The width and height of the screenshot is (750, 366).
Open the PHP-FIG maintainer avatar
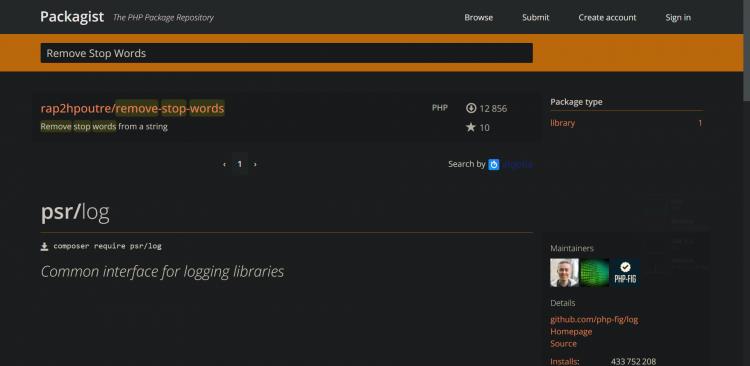tap(625, 273)
